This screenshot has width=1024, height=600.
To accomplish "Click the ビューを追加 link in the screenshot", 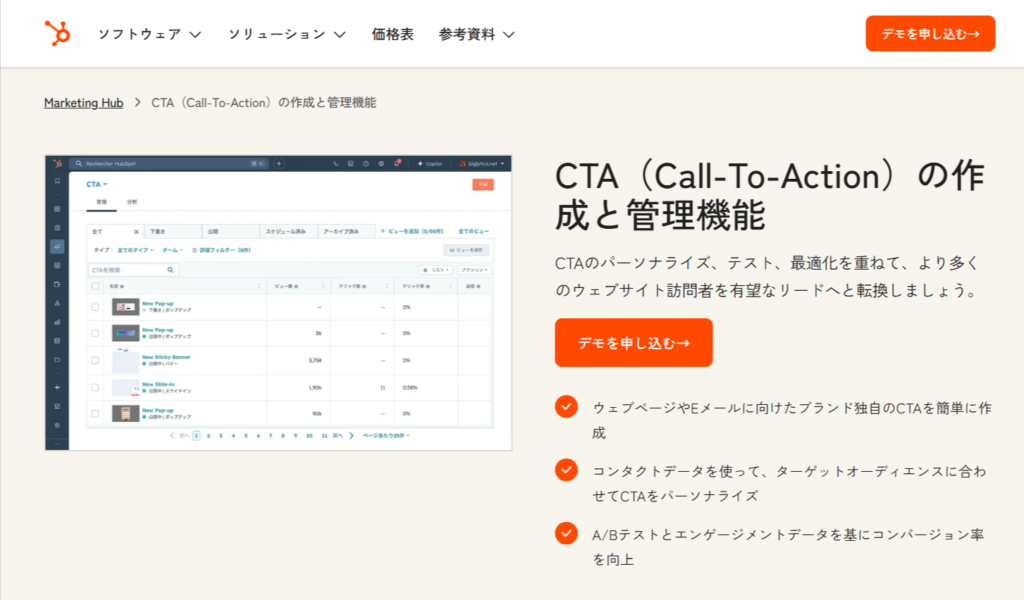I will click(412, 231).
